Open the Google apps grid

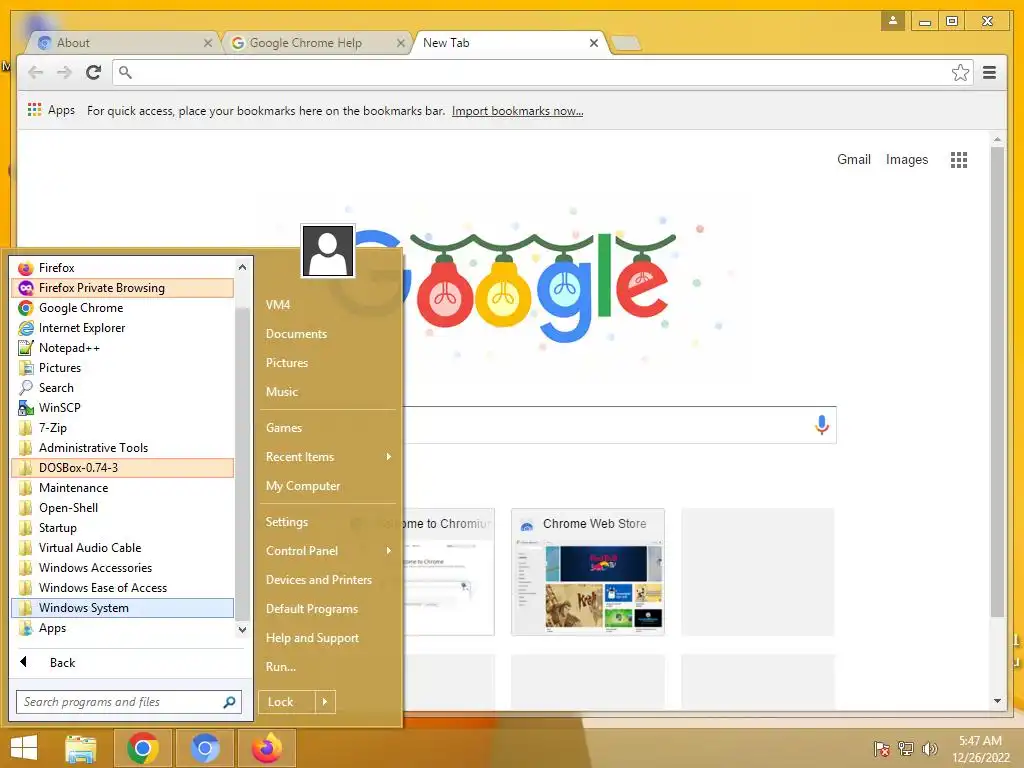[959, 160]
